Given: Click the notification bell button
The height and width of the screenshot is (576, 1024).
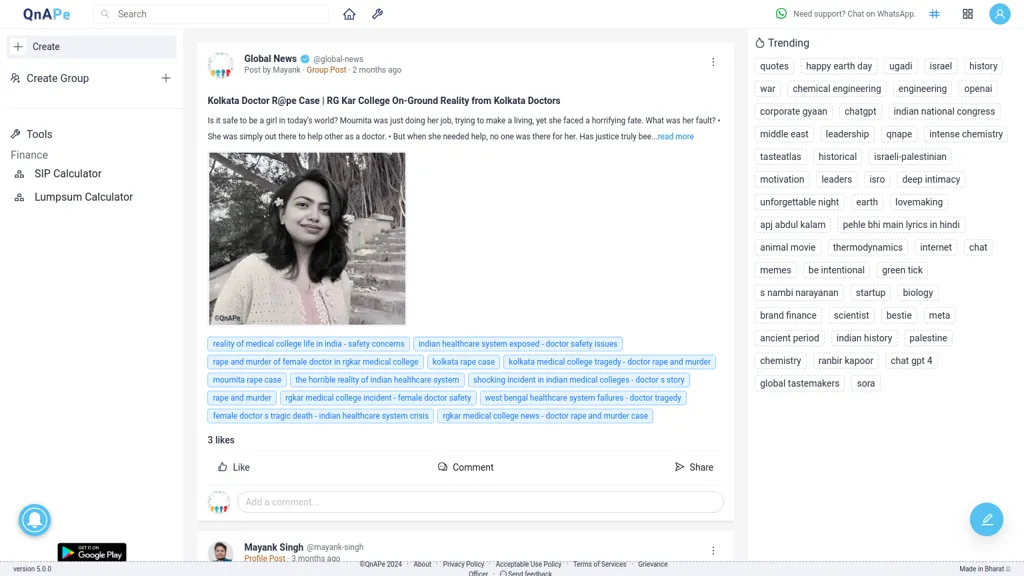Looking at the screenshot, I should coord(35,520).
